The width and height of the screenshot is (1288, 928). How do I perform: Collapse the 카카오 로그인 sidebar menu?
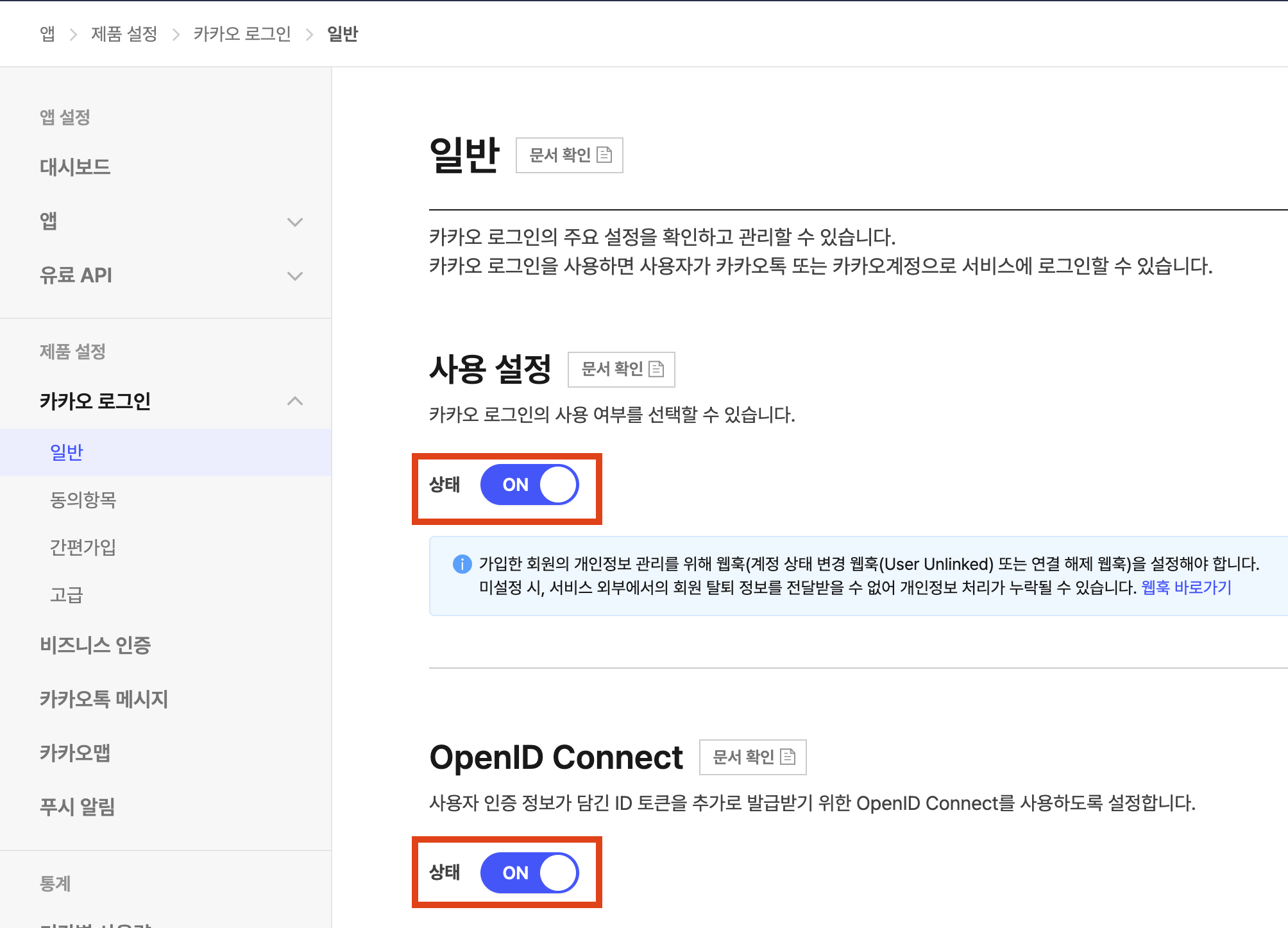pyautogui.click(x=294, y=401)
